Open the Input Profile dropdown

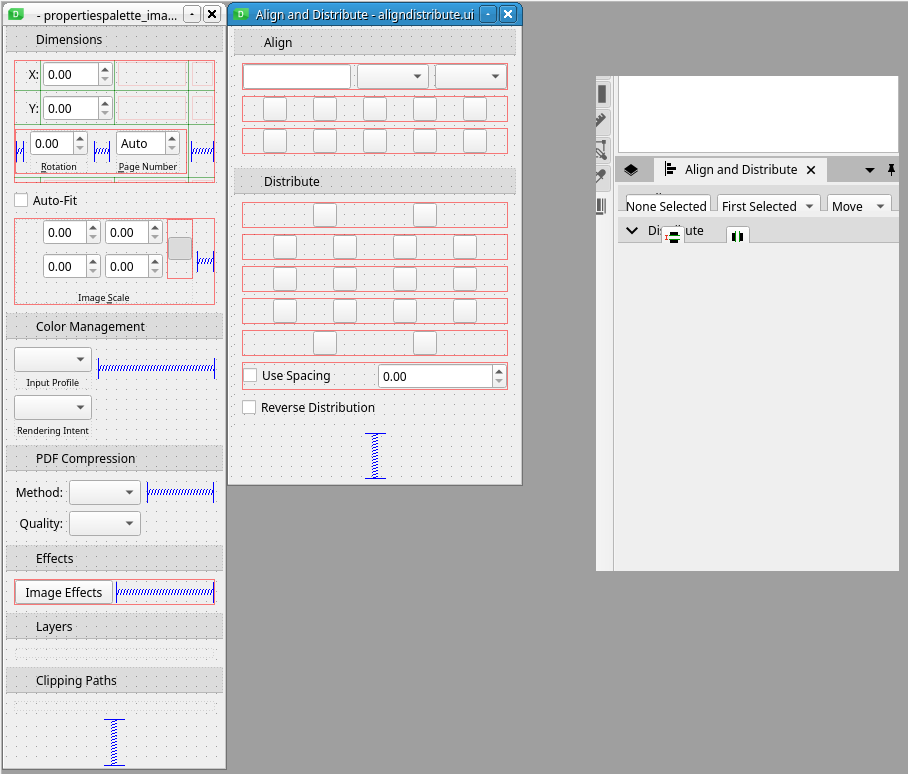(x=53, y=360)
